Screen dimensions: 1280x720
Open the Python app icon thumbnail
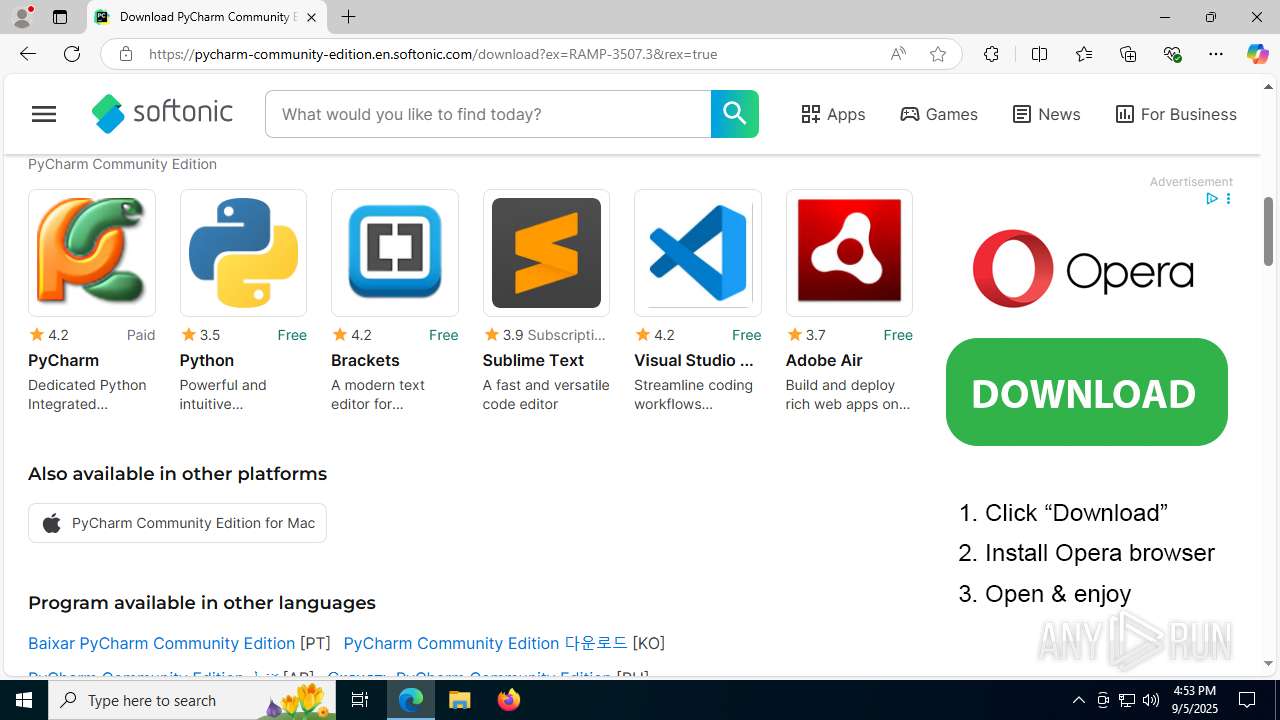pyautogui.click(x=243, y=253)
